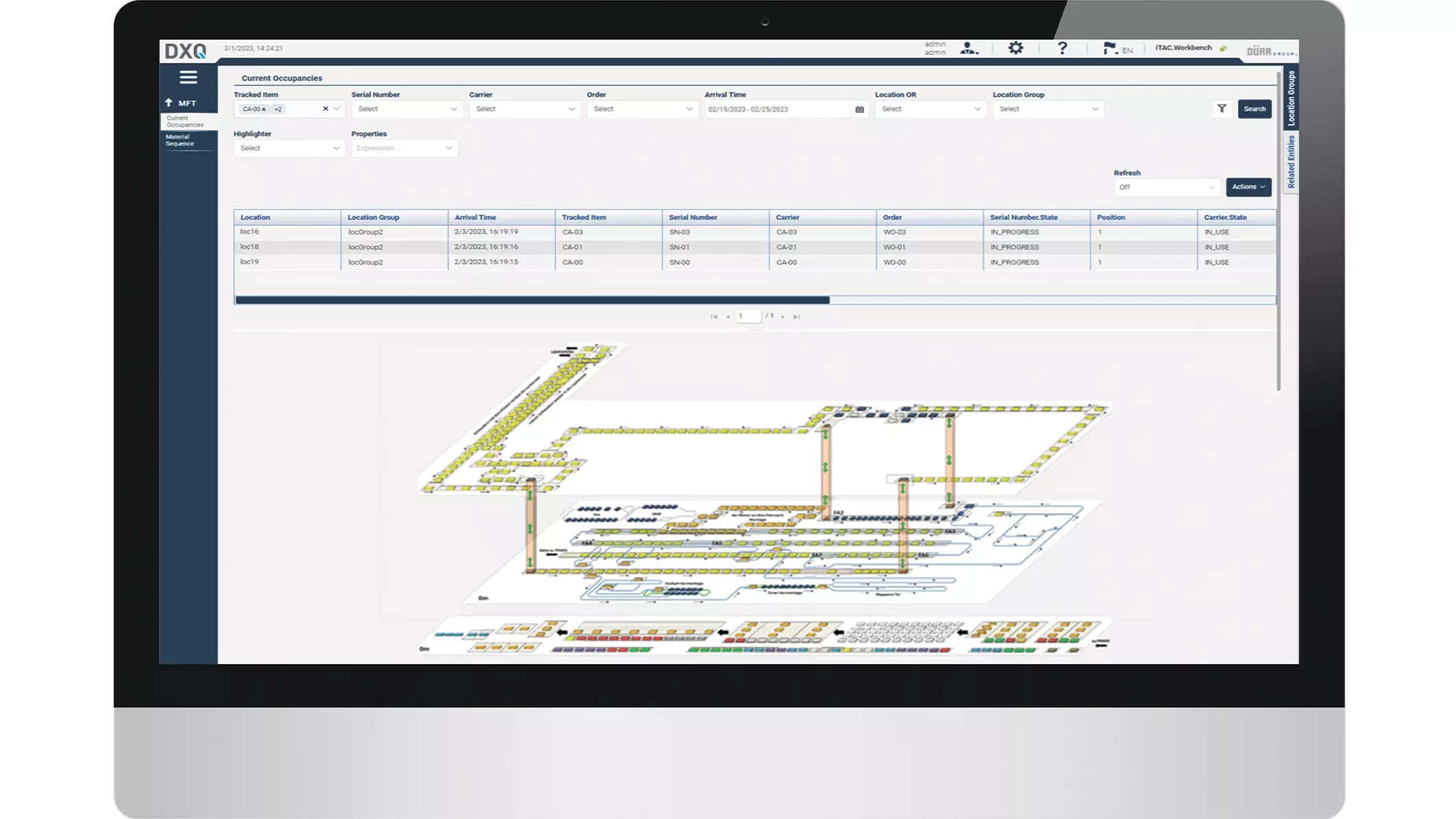The image size is (1456, 819).
Task: Click the admin user profile icon
Action: (x=968, y=48)
